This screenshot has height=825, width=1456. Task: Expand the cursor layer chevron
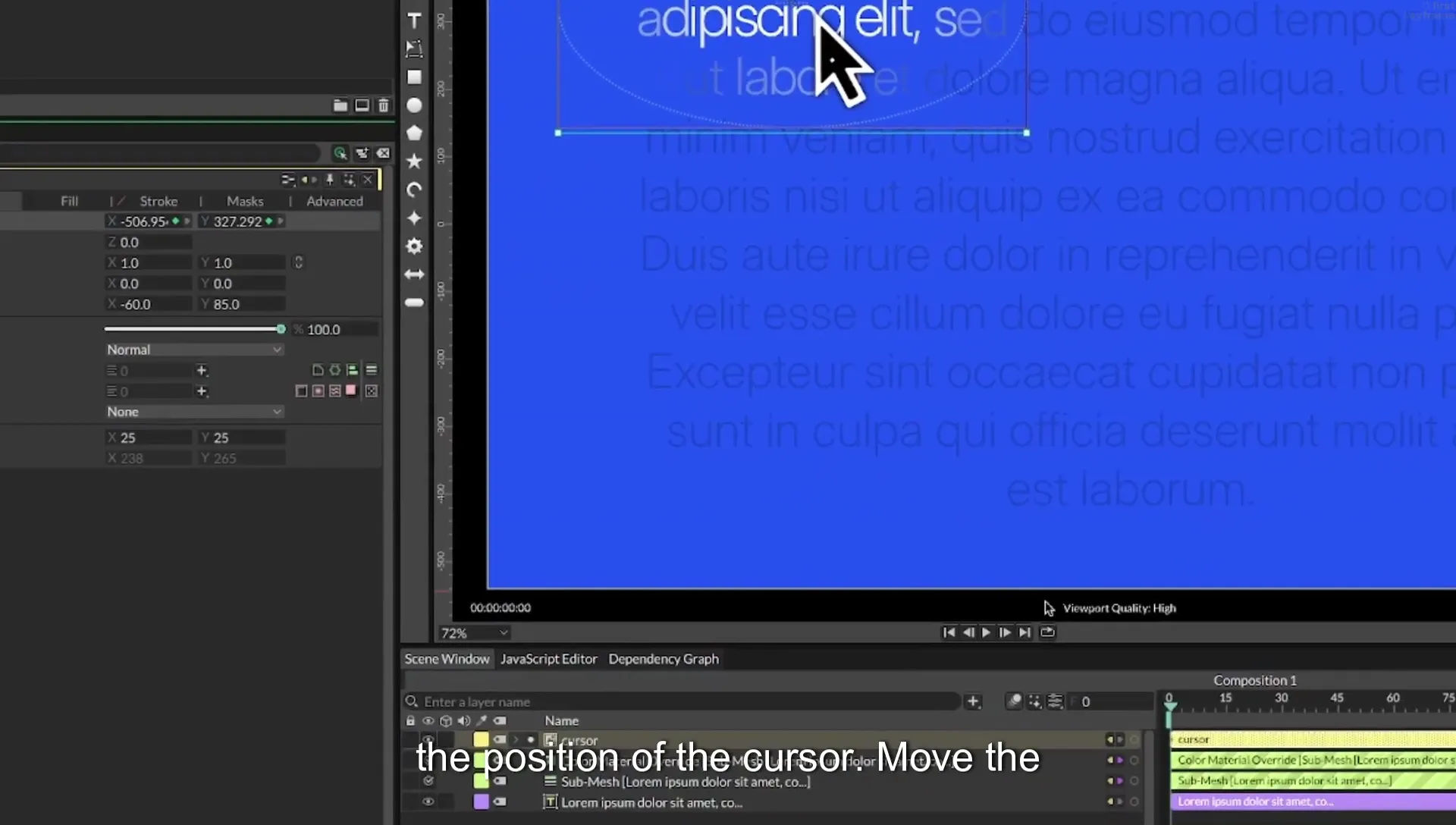point(516,740)
